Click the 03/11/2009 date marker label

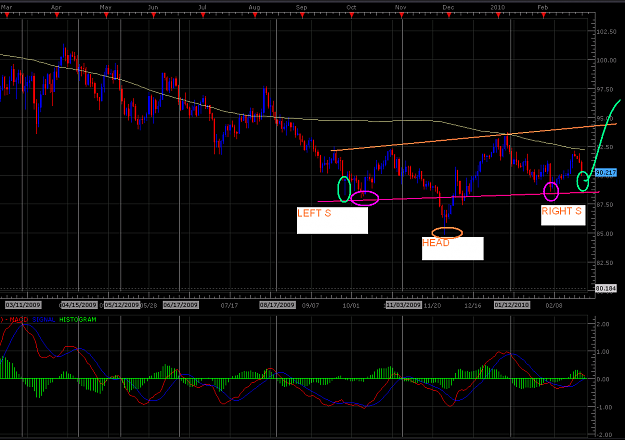(23, 305)
